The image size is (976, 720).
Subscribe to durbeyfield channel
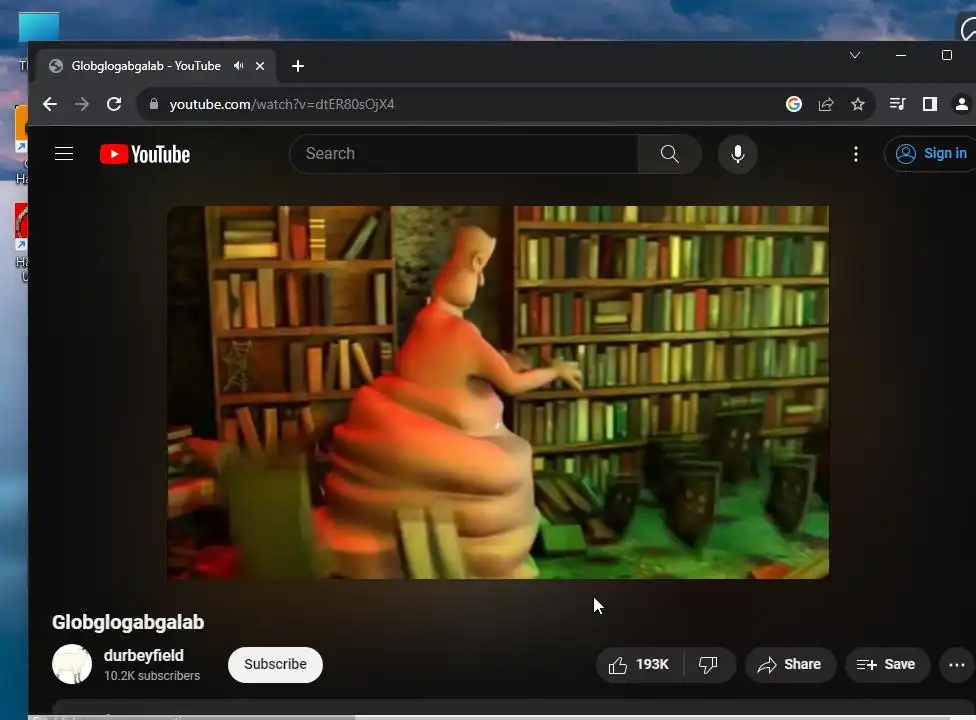click(x=275, y=664)
